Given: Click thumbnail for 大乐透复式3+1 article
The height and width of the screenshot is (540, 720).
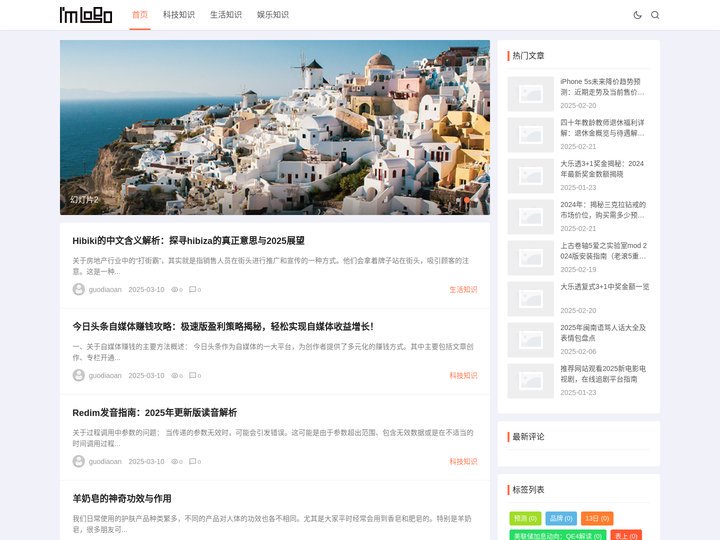Looking at the screenshot, I should pyautogui.click(x=530, y=299).
